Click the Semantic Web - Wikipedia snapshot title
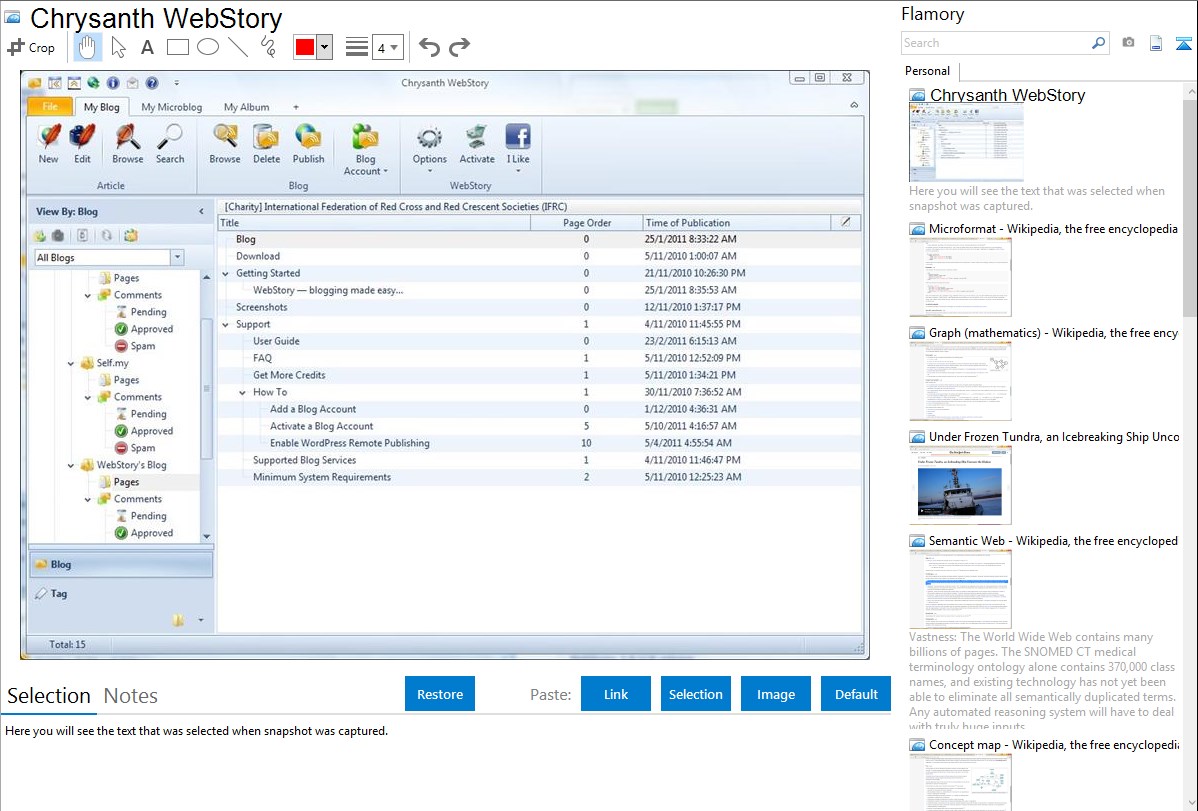Viewport: 1198px width, 811px height. point(1053,540)
